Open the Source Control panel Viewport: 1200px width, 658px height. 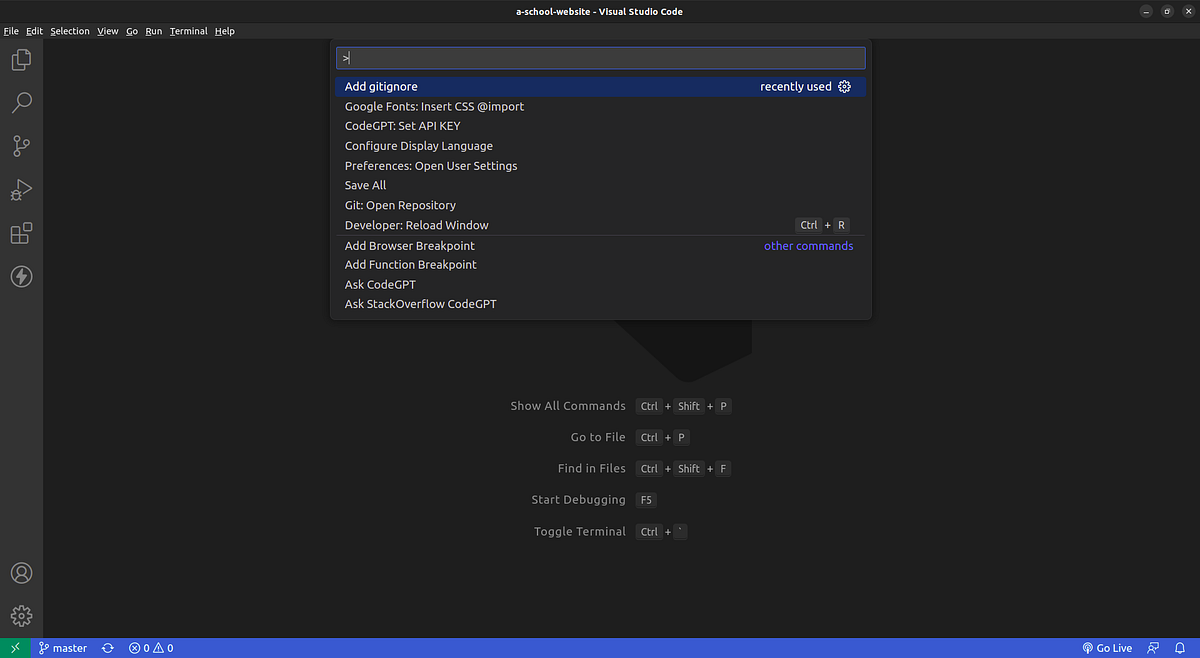point(22,146)
